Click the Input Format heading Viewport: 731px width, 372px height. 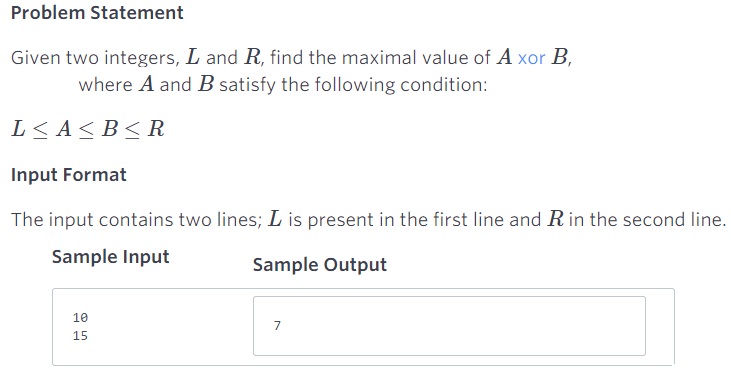tap(69, 175)
